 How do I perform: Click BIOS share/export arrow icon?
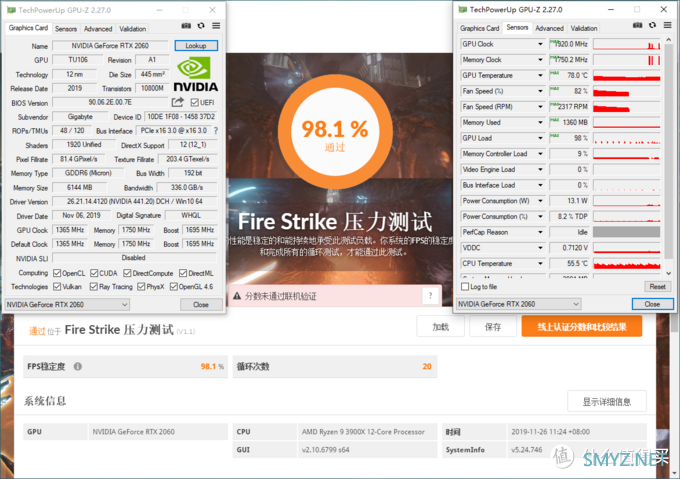[x=178, y=102]
